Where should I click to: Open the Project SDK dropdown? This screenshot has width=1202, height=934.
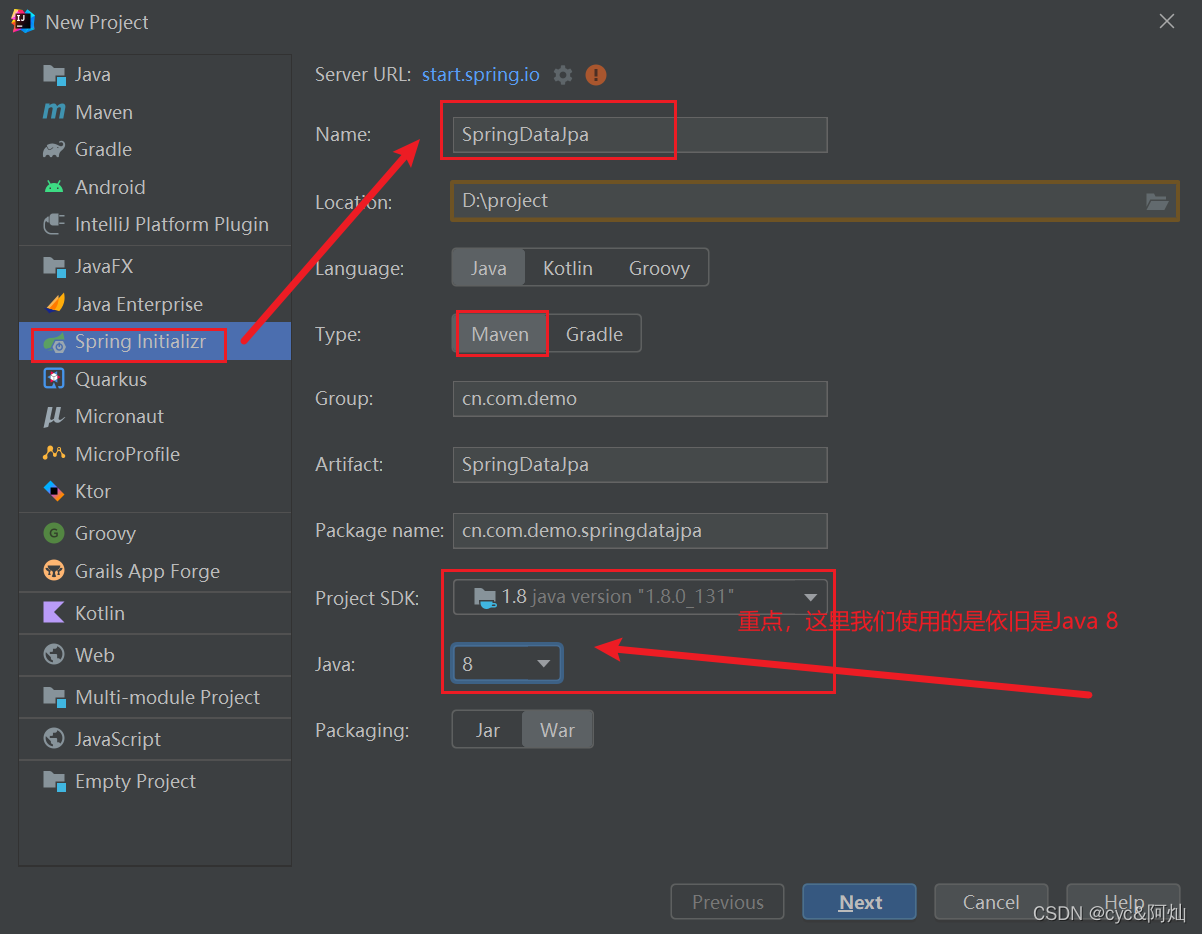click(x=640, y=597)
